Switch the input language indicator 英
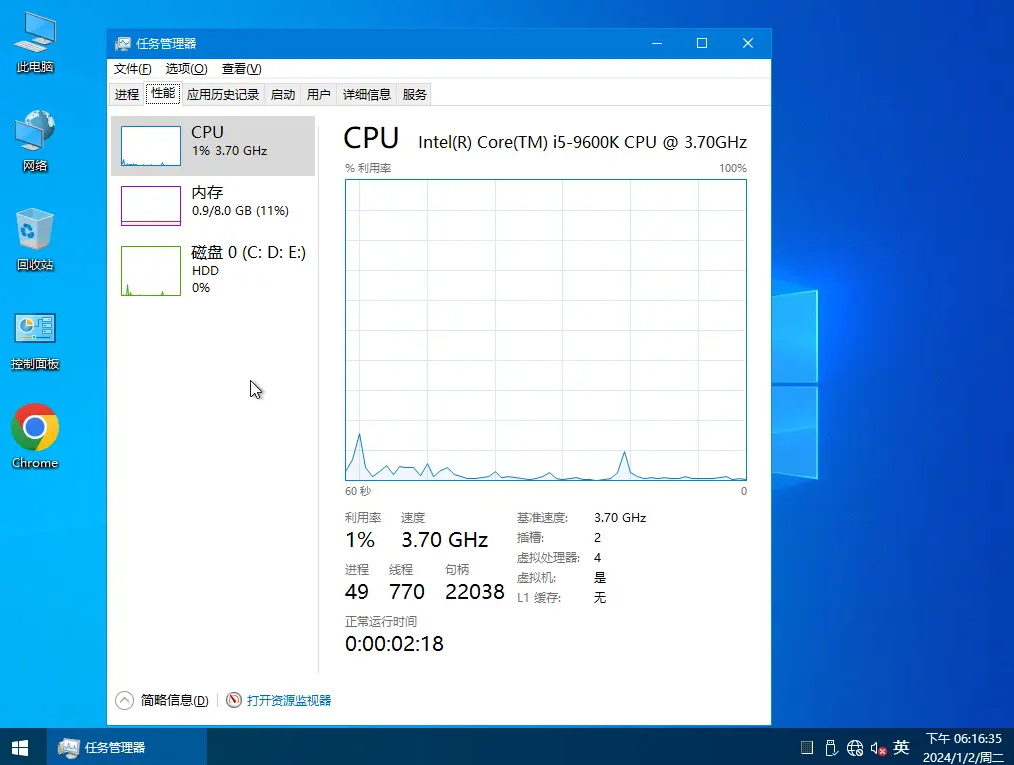Screen dimensions: 1014x765 click(901, 747)
